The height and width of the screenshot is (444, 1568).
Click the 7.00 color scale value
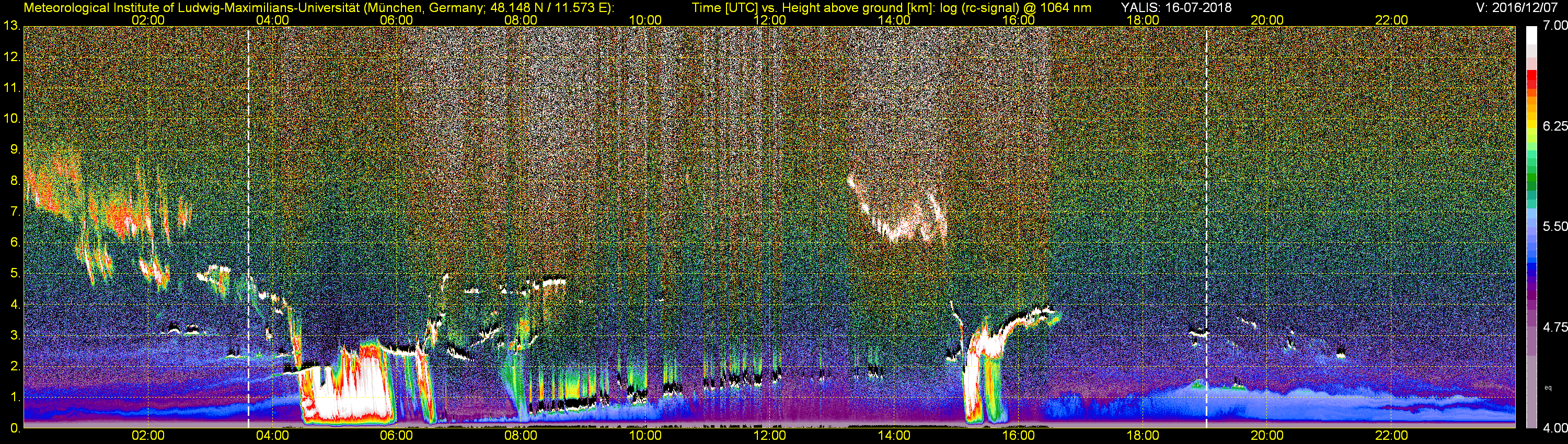point(1555,26)
